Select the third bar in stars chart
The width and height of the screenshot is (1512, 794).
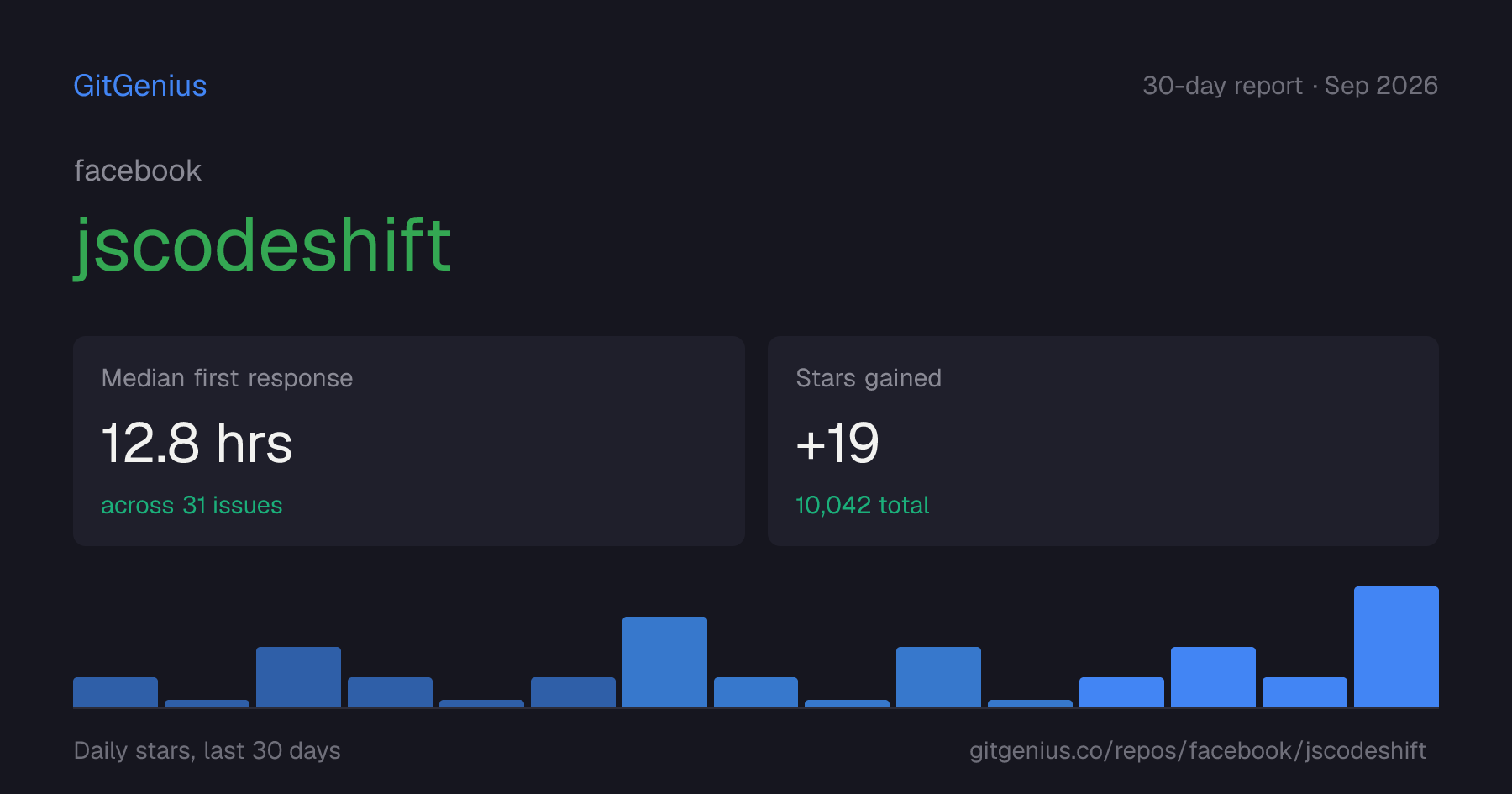point(298,677)
